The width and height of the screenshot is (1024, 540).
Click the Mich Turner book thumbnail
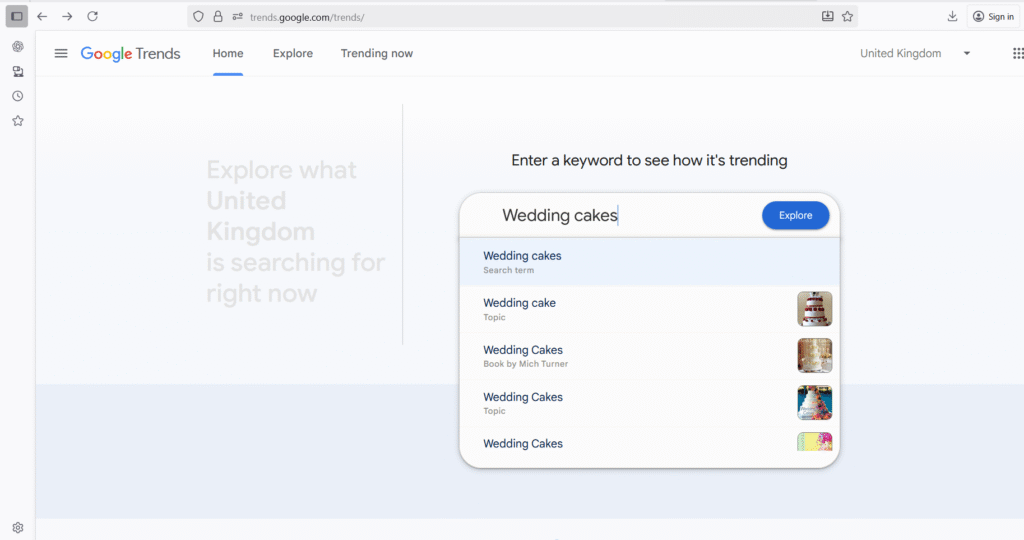pyautogui.click(x=814, y=356)
